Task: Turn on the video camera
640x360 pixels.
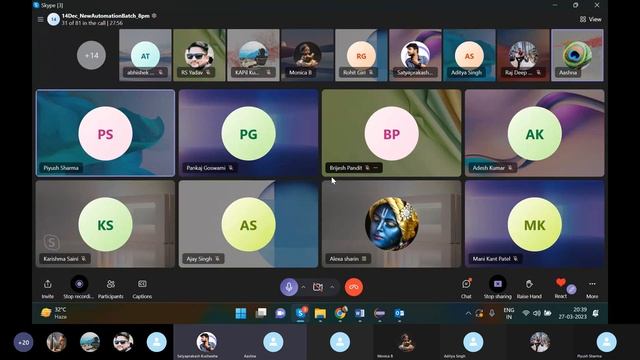Action: (x=318, y=287)
